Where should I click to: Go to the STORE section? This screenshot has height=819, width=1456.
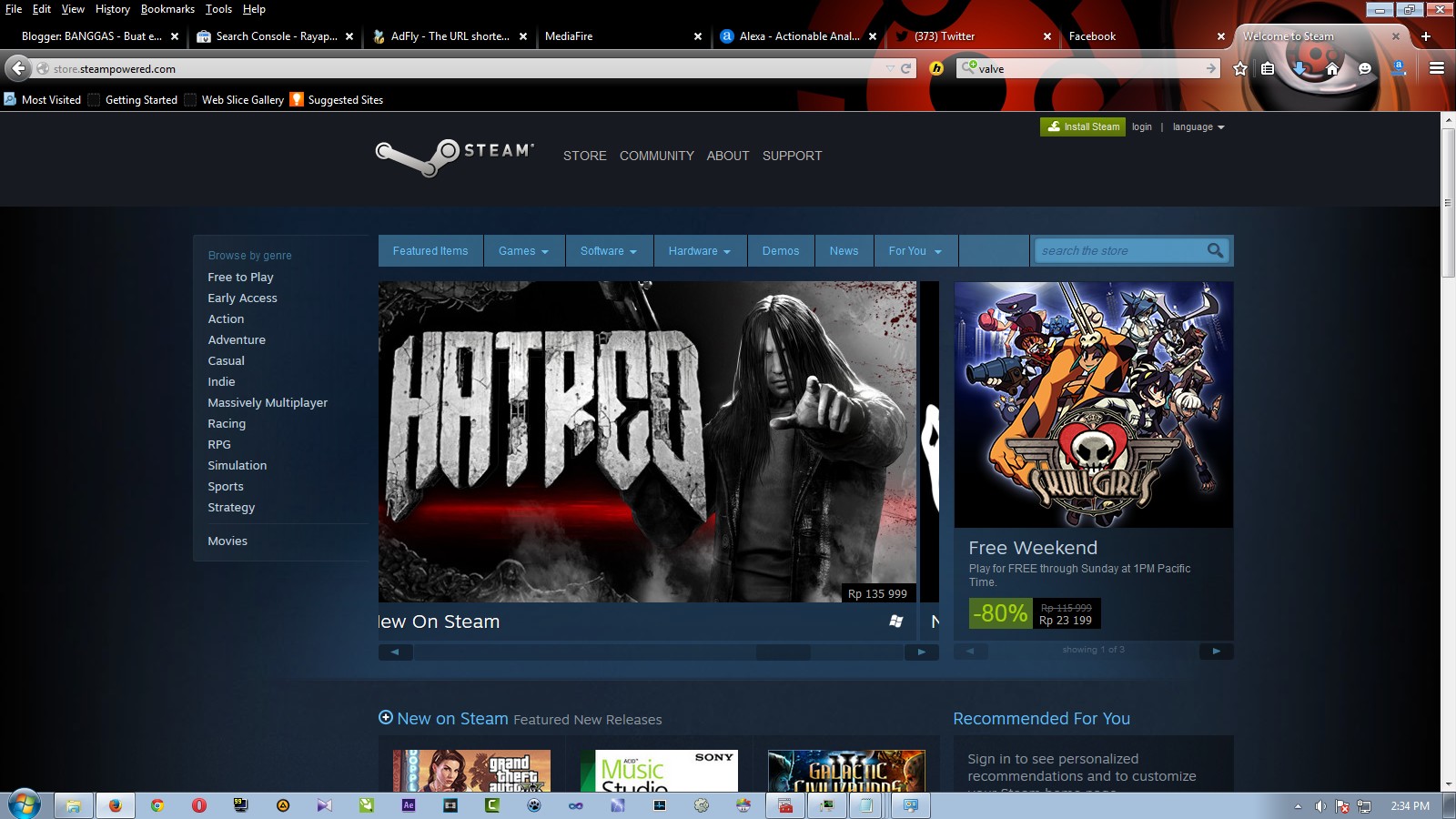pyautogui.click(x=584, y=156)
